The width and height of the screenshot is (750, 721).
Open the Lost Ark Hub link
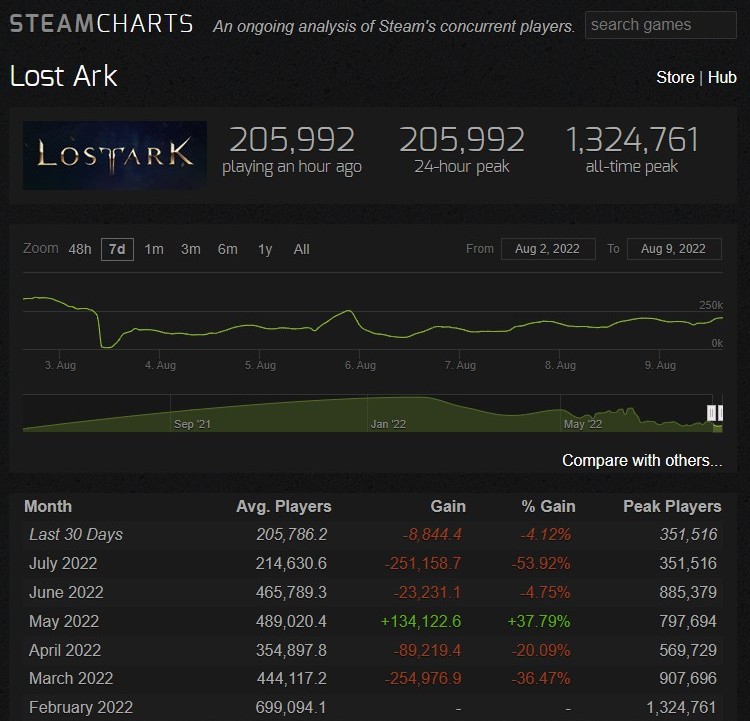click(722, 78)
